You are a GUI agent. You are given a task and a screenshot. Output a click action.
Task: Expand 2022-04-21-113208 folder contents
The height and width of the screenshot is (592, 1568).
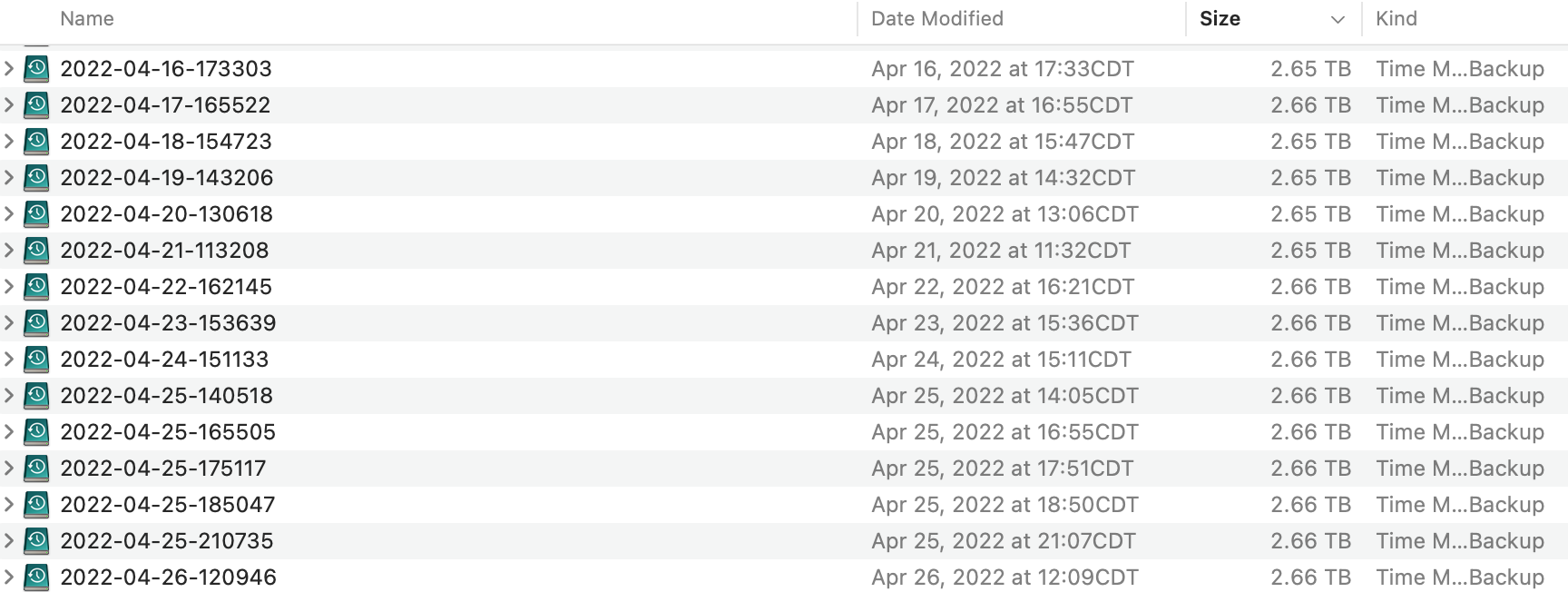coord(9,251)
